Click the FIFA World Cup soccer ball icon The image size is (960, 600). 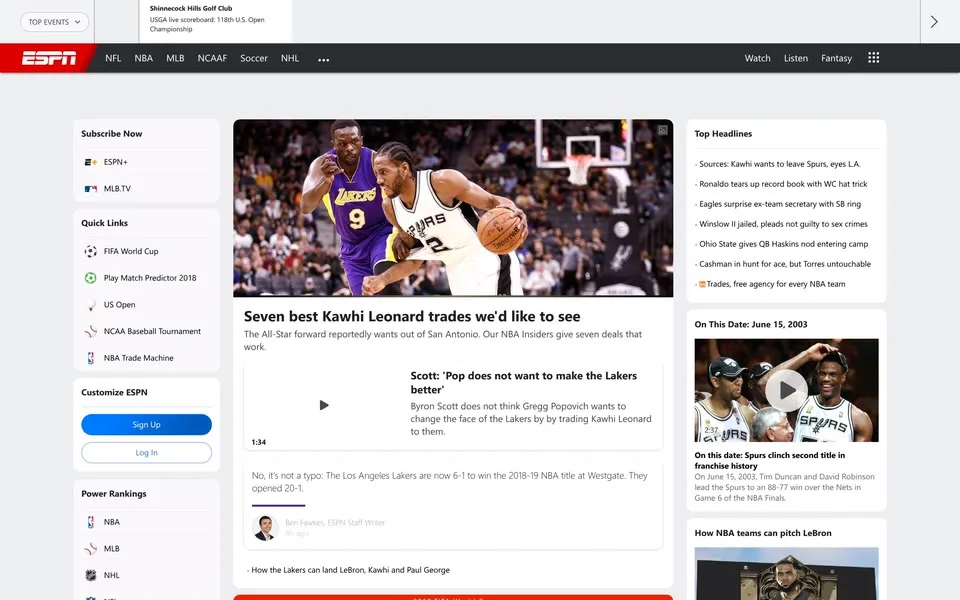(91, 251)
